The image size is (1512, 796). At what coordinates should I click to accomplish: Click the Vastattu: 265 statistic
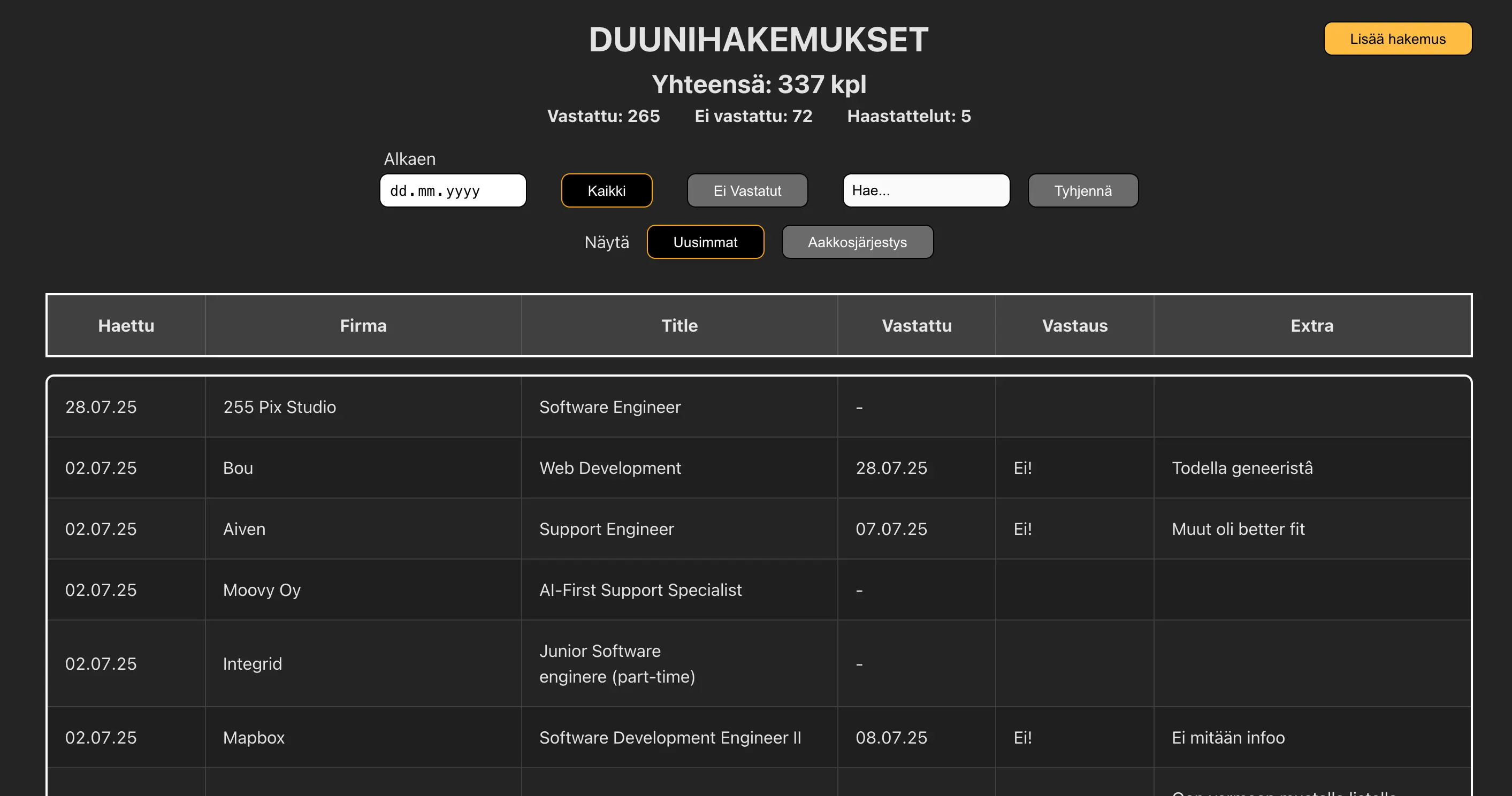tap(604, 116)
